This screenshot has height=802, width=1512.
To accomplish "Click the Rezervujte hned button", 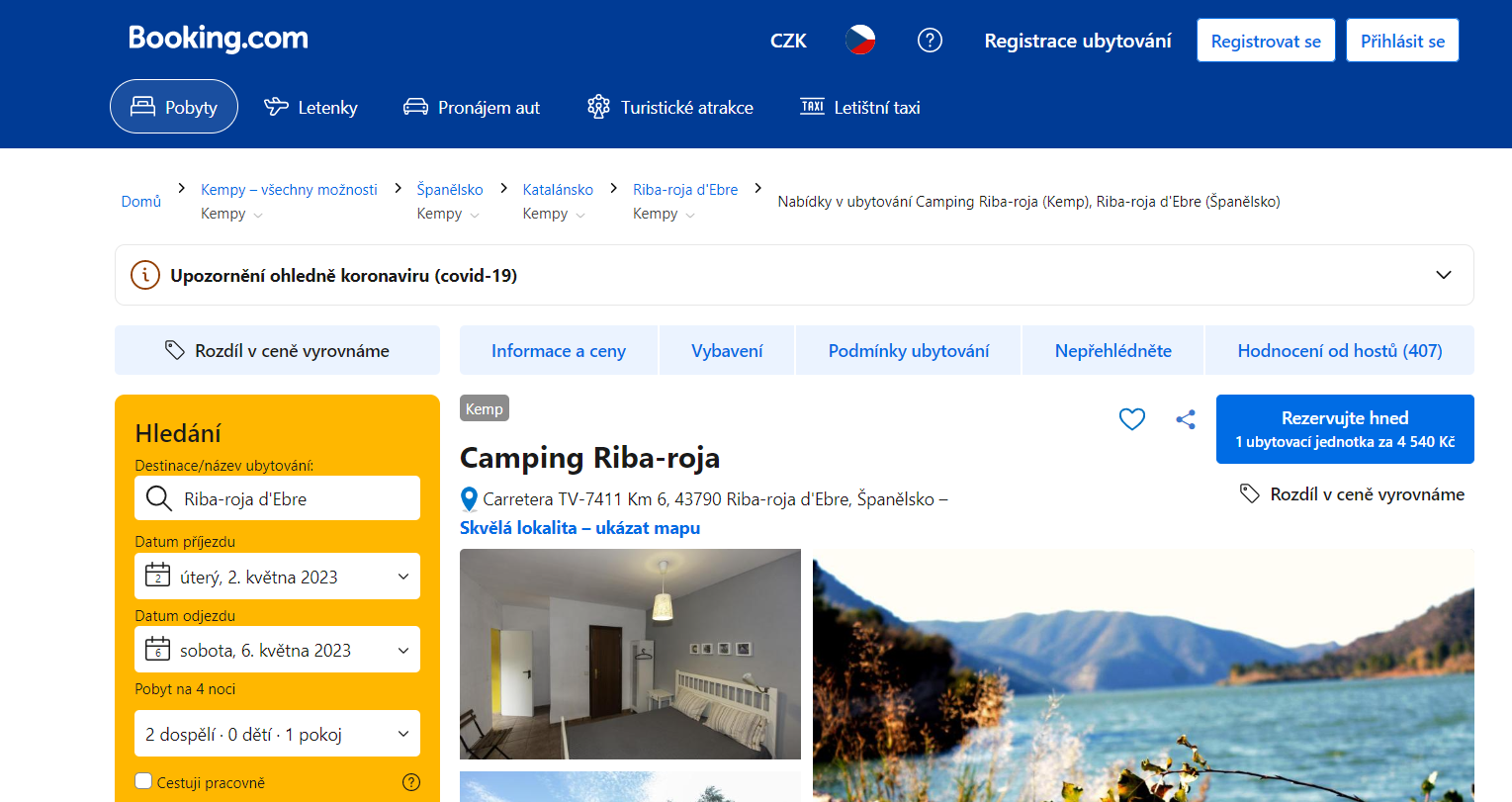I will (1345, 429).
